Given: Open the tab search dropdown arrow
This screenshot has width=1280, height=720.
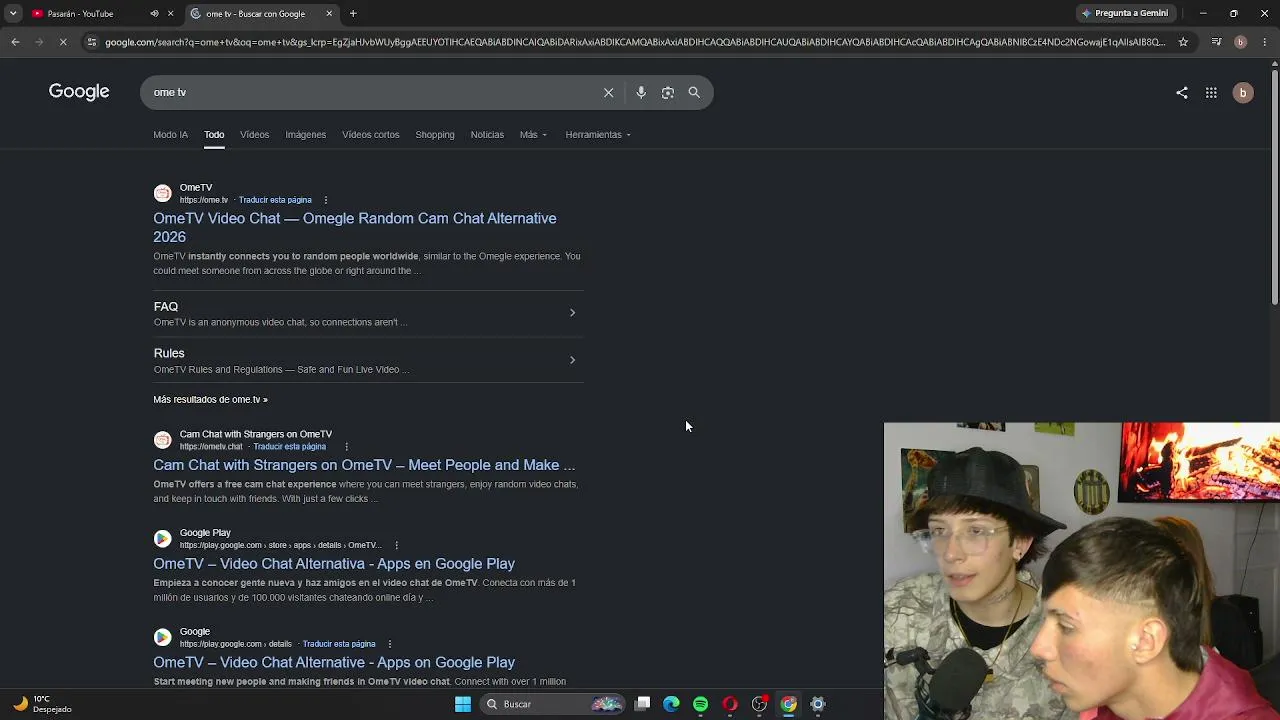Looking at the screenshot, I should coord(13,14).
